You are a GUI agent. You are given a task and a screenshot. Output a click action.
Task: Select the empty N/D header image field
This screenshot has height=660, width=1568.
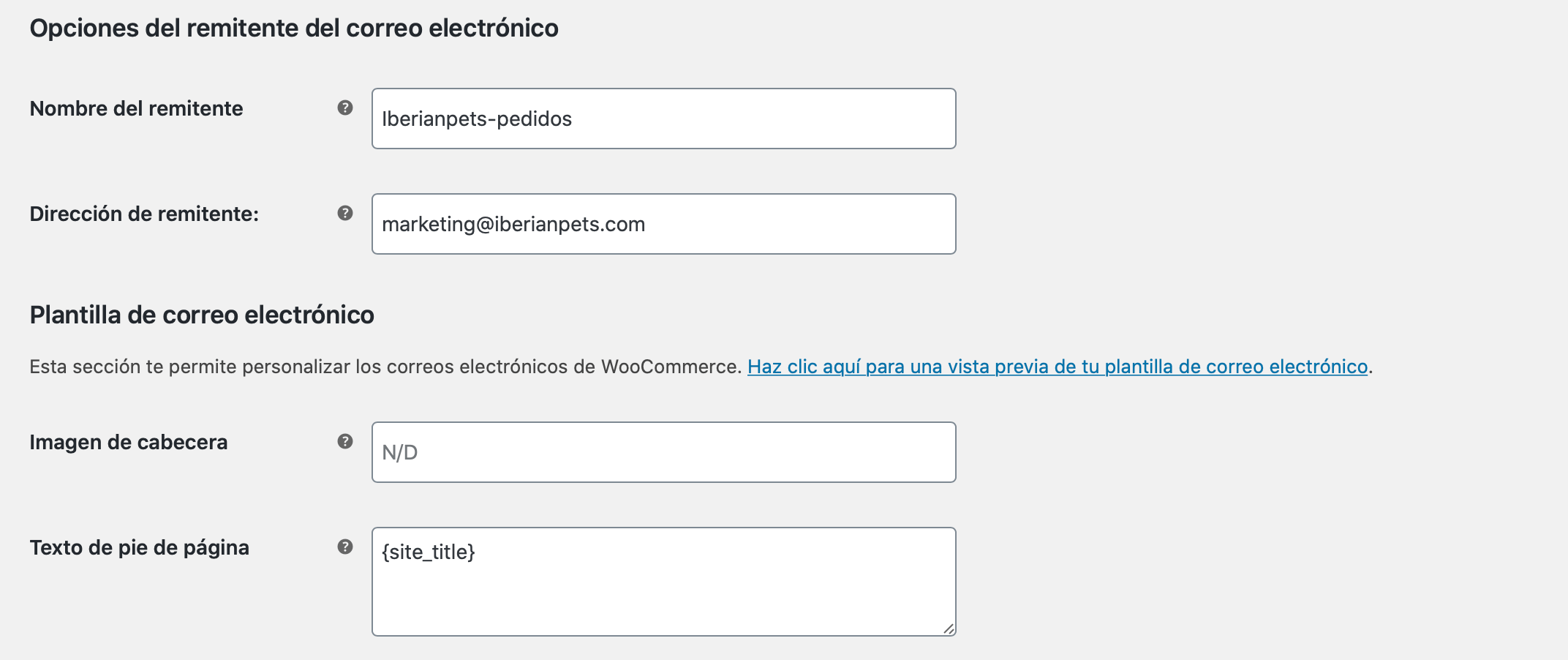pos(664,452)
